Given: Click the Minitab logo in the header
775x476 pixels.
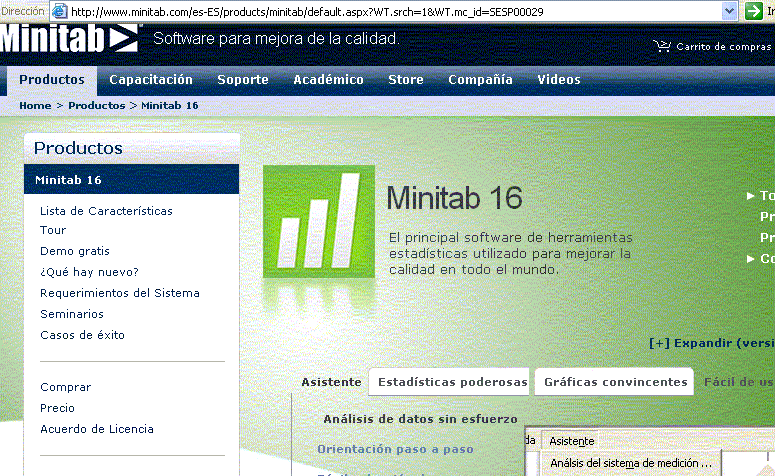Looking at the screenshot, I should (x=70, y=38).
